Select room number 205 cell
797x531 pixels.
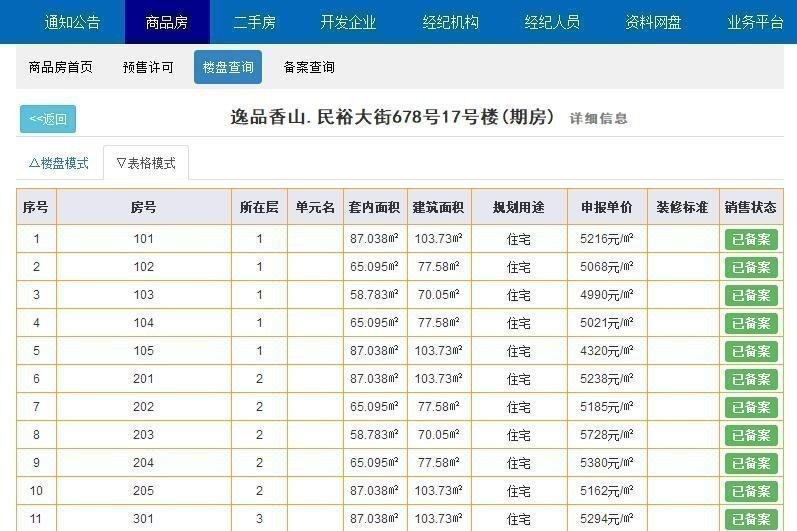143,490
